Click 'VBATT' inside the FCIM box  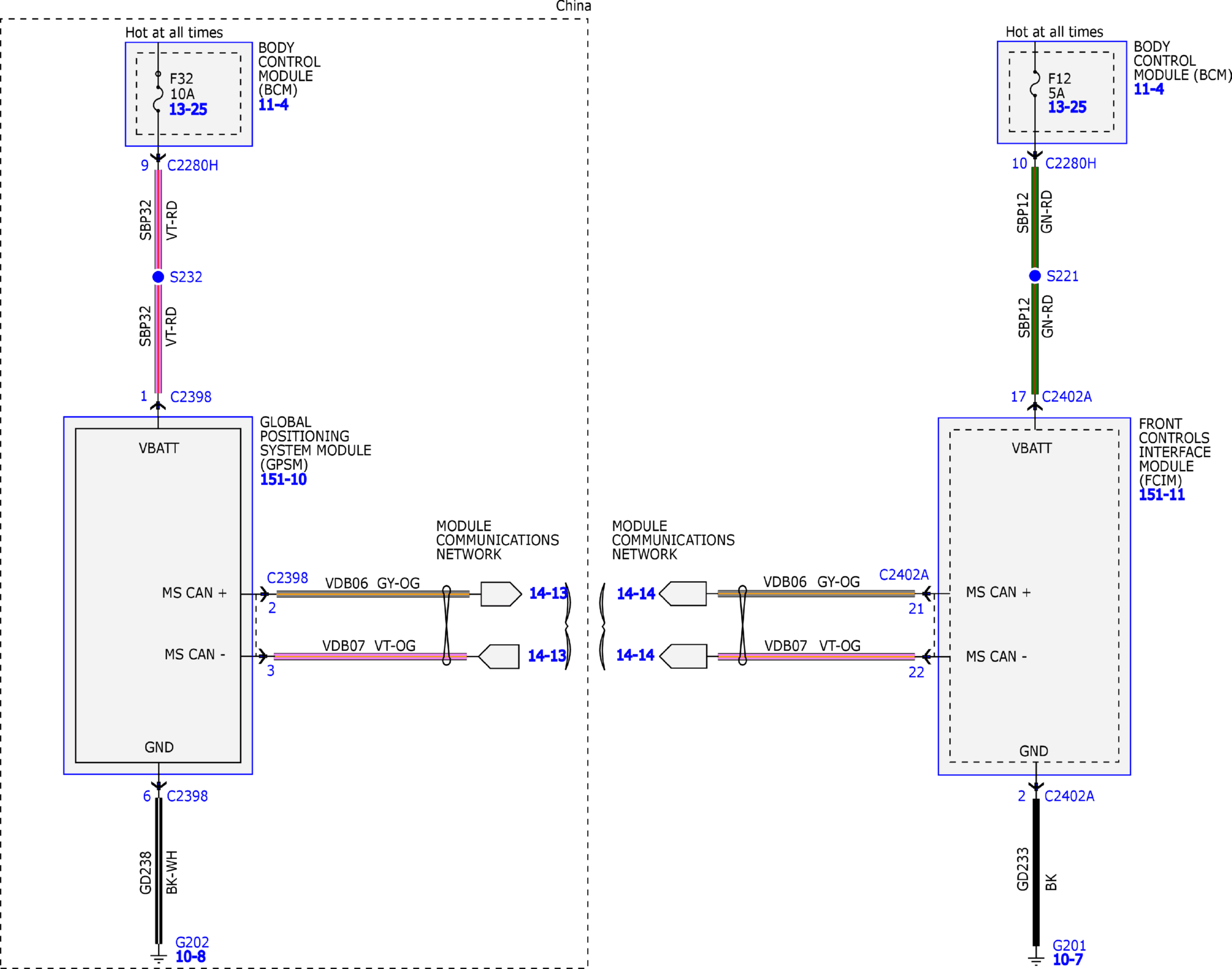coord(1032,448)
